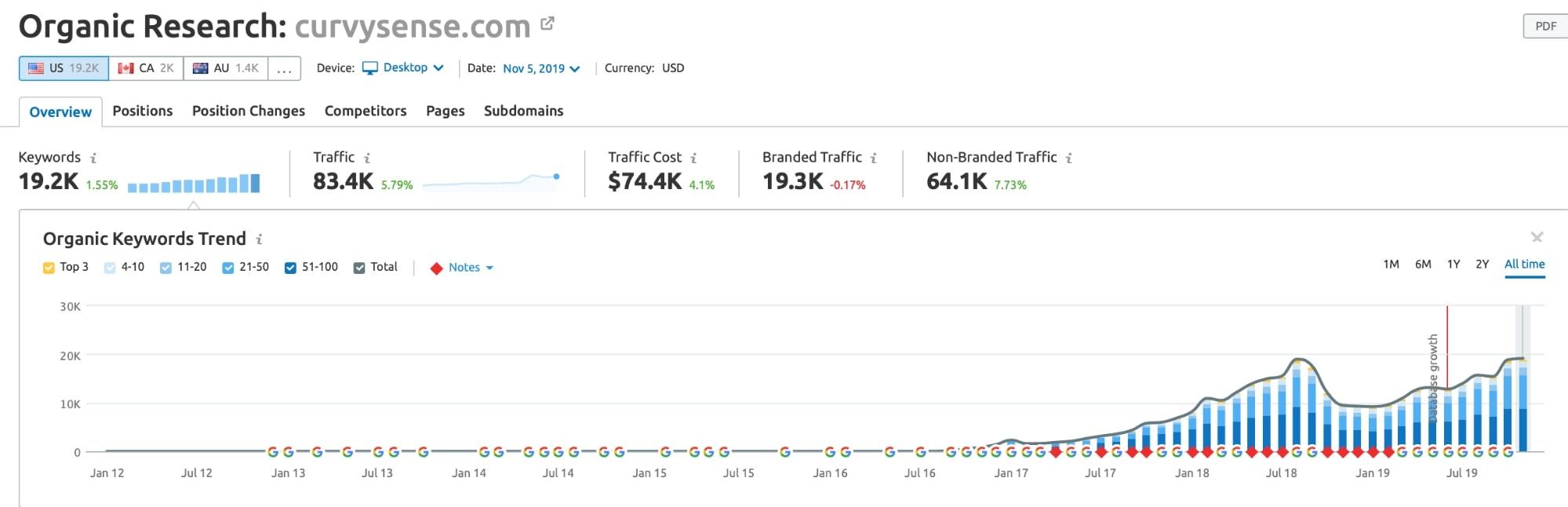Open external link icon beside curvysense.com

click(x=548, y=24)
